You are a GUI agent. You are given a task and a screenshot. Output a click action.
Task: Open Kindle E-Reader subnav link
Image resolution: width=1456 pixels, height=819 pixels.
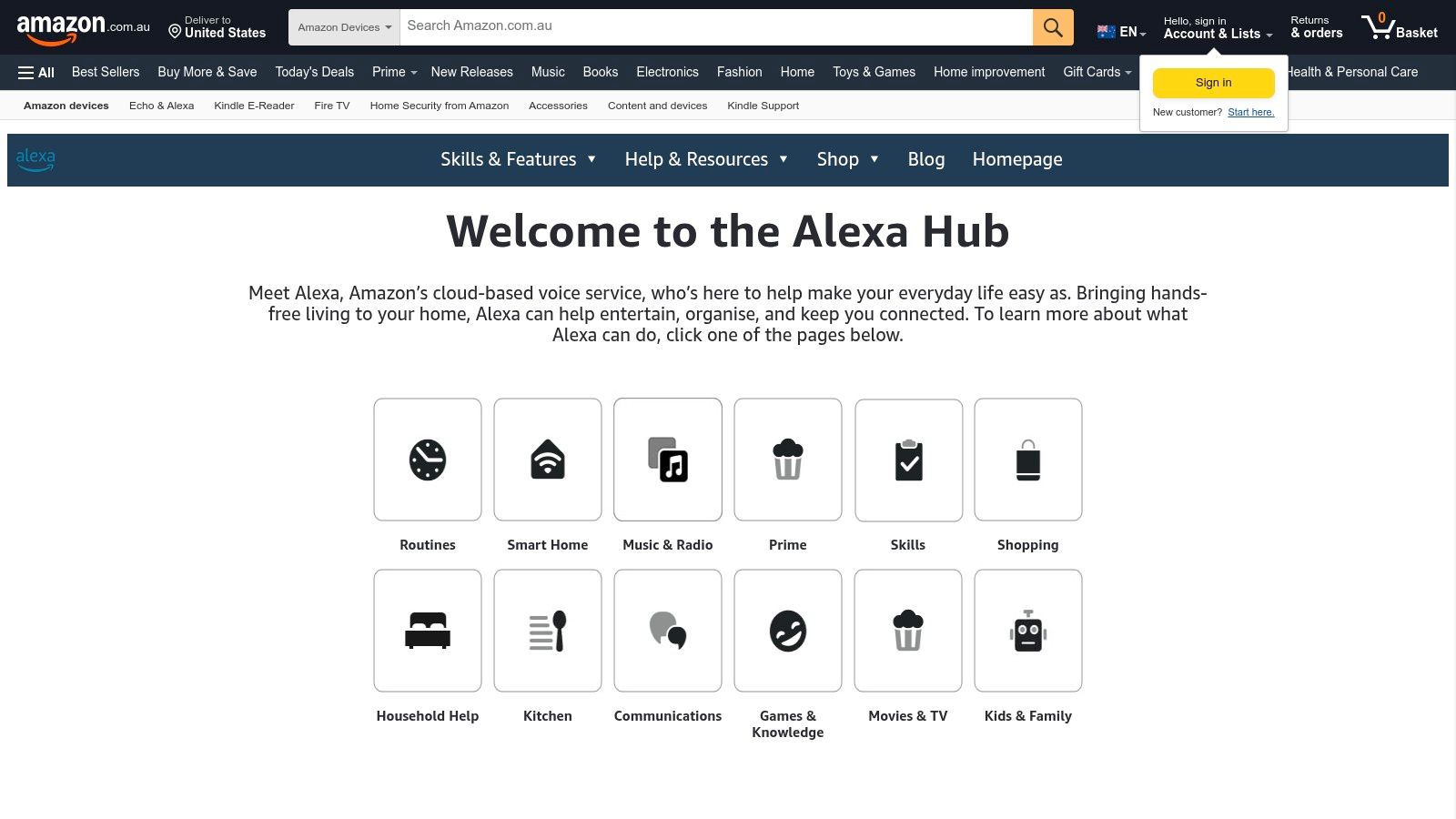(x=254, y=106)
